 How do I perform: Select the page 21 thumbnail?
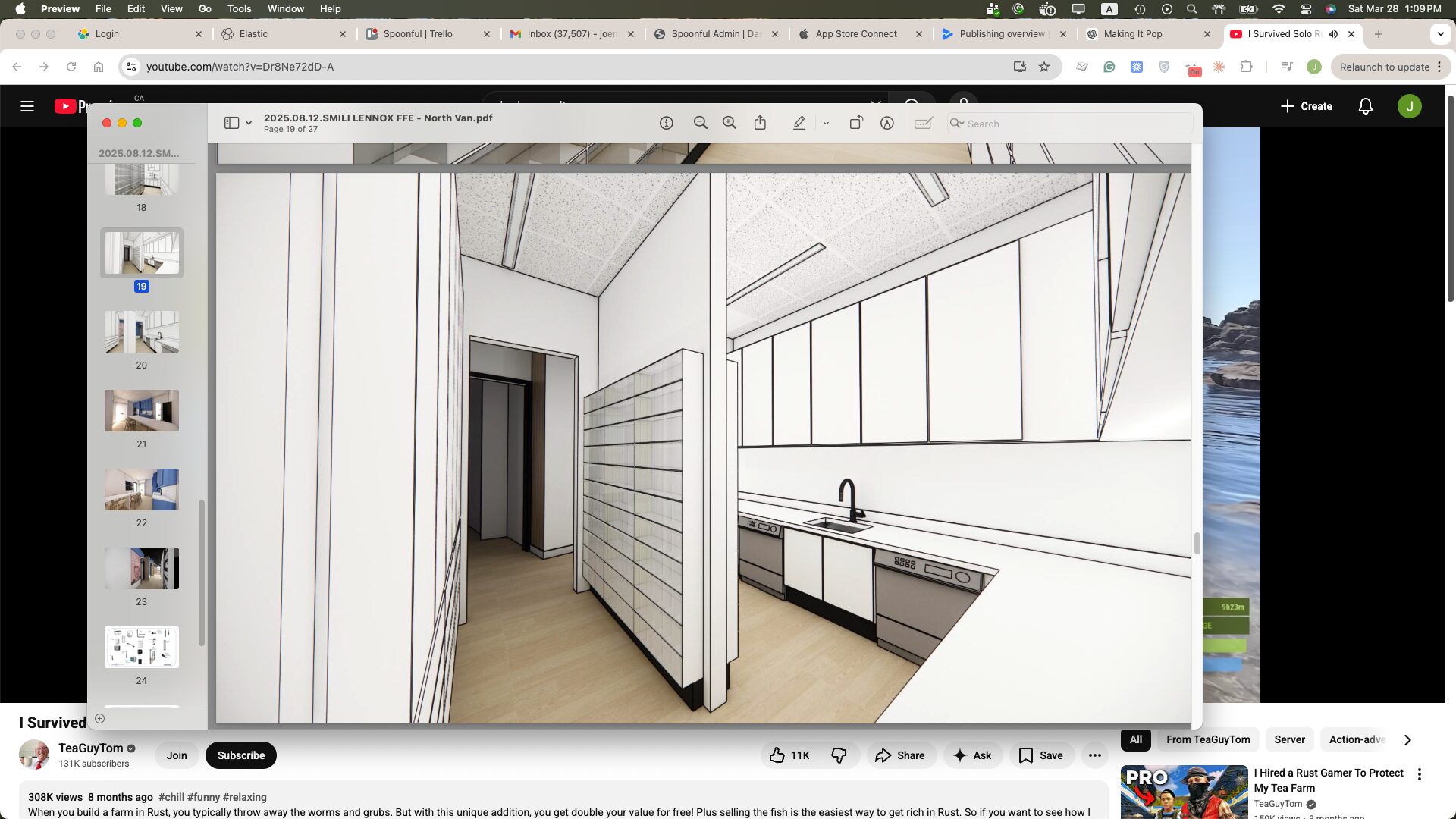pyautogui.click(x=142, y=410)
